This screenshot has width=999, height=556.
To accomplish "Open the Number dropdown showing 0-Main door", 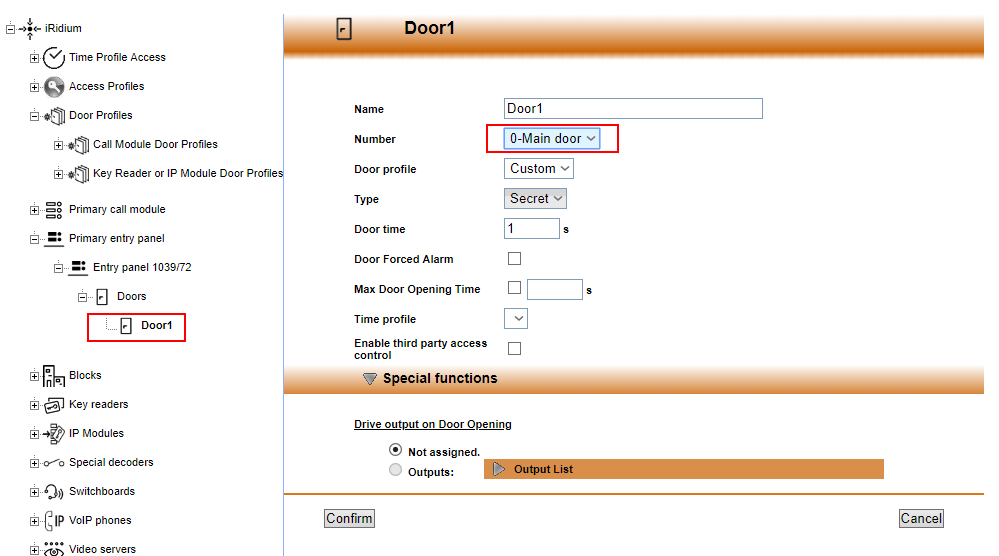I will pos(552,138).
